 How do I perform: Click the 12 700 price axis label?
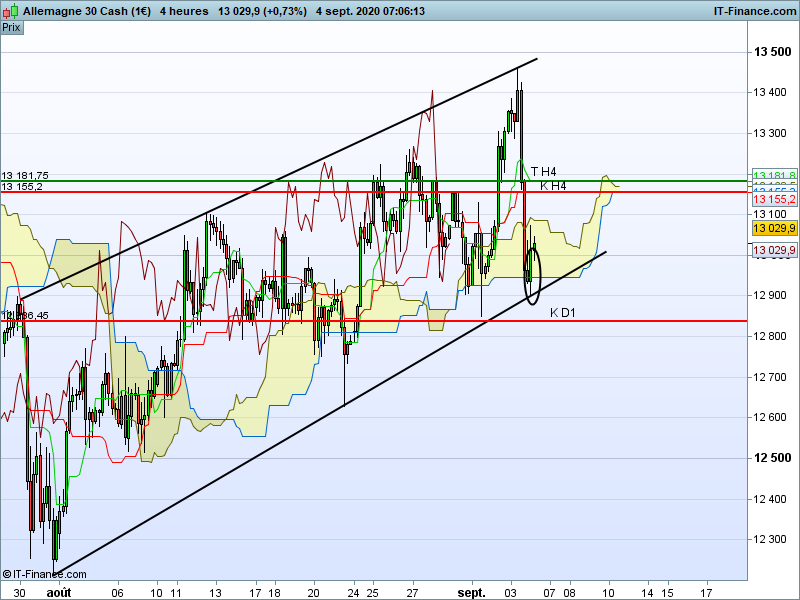pos(770,377)
